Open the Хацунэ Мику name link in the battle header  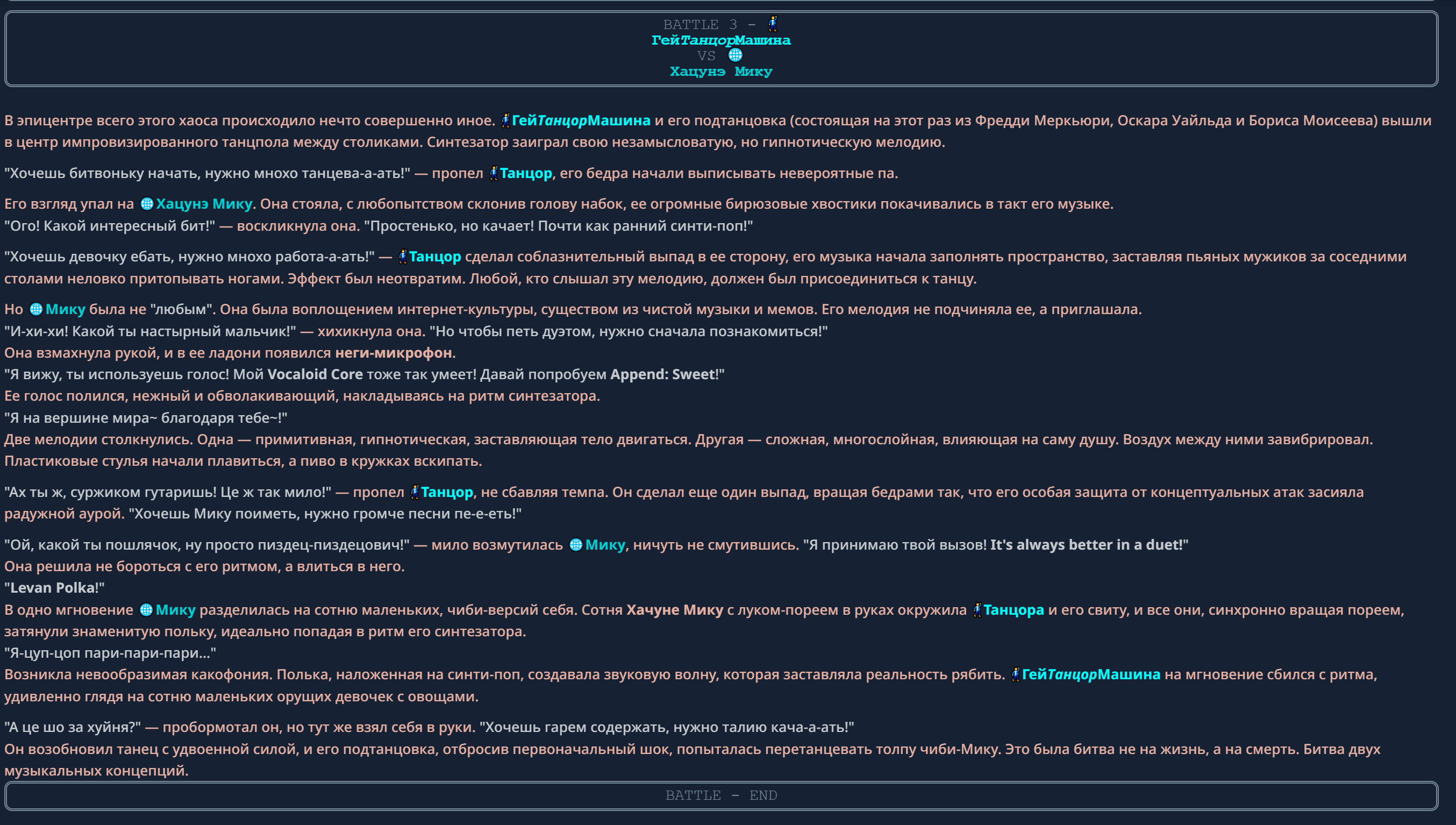(x=721, y=72)
